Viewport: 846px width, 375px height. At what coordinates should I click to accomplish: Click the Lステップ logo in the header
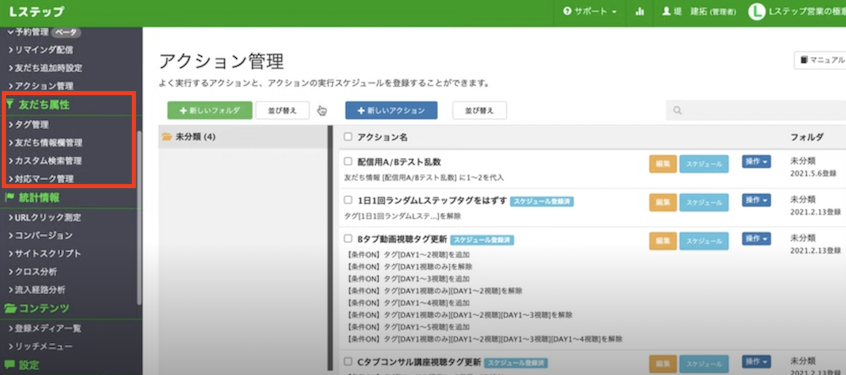(36, 12)
